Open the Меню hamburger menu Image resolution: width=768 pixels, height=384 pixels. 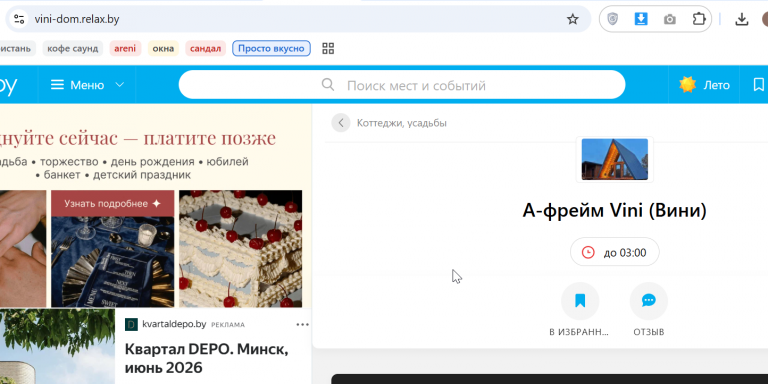pyautogui.click(x=78, y=85)
